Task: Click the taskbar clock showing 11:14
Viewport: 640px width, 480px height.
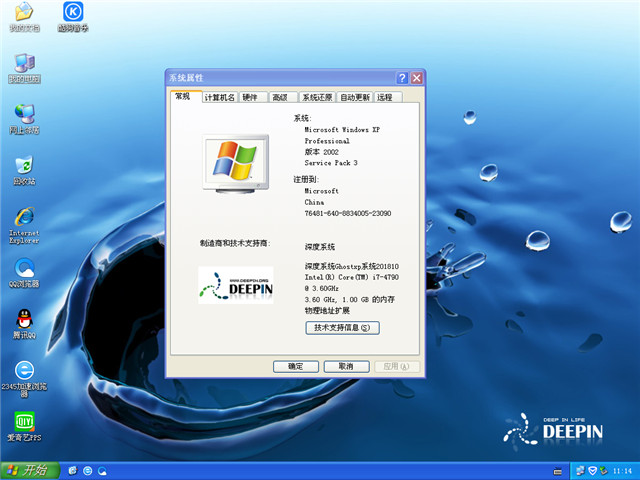Action: click(622, 471)
